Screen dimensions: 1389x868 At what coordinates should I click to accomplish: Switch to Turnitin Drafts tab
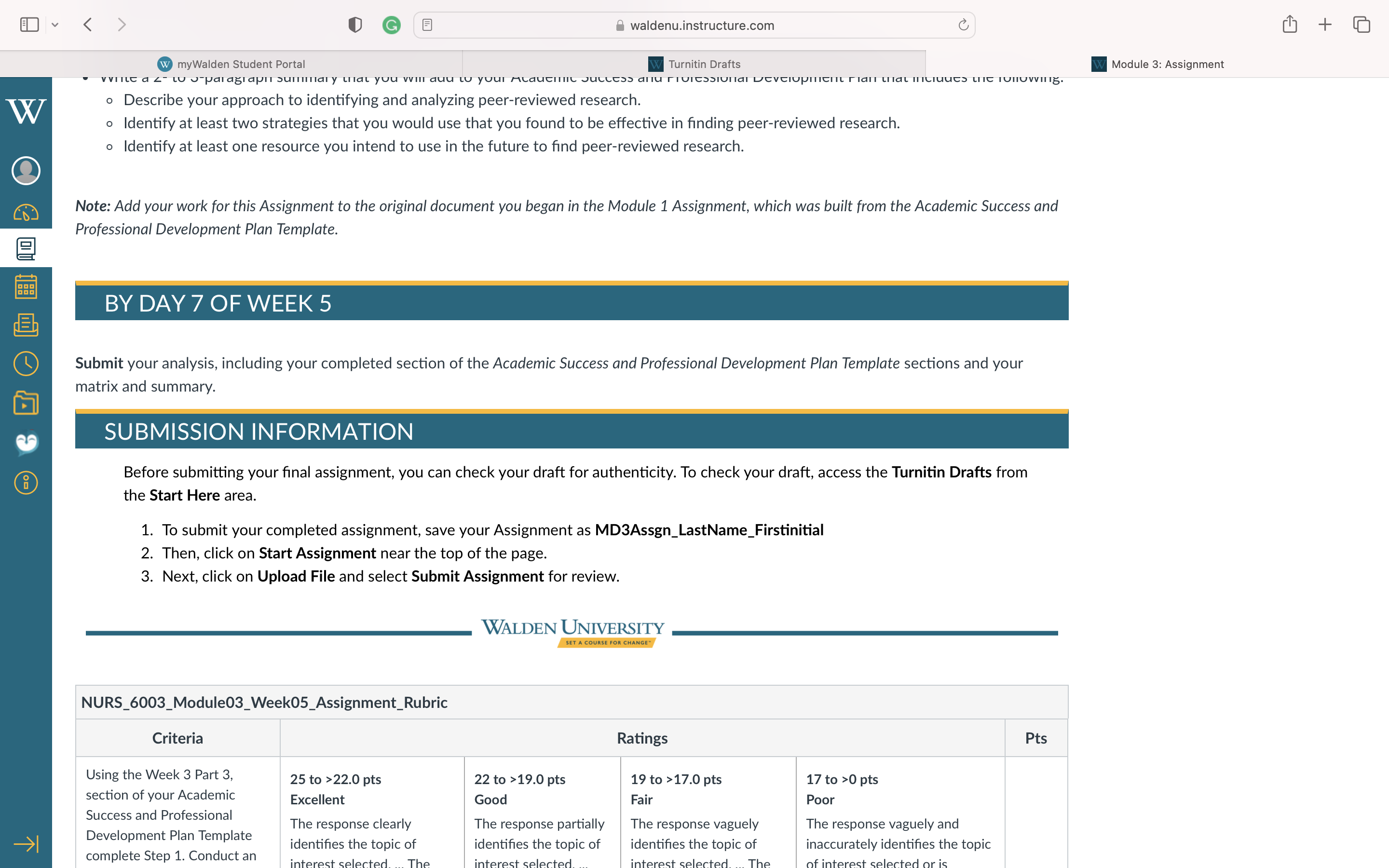694,64
